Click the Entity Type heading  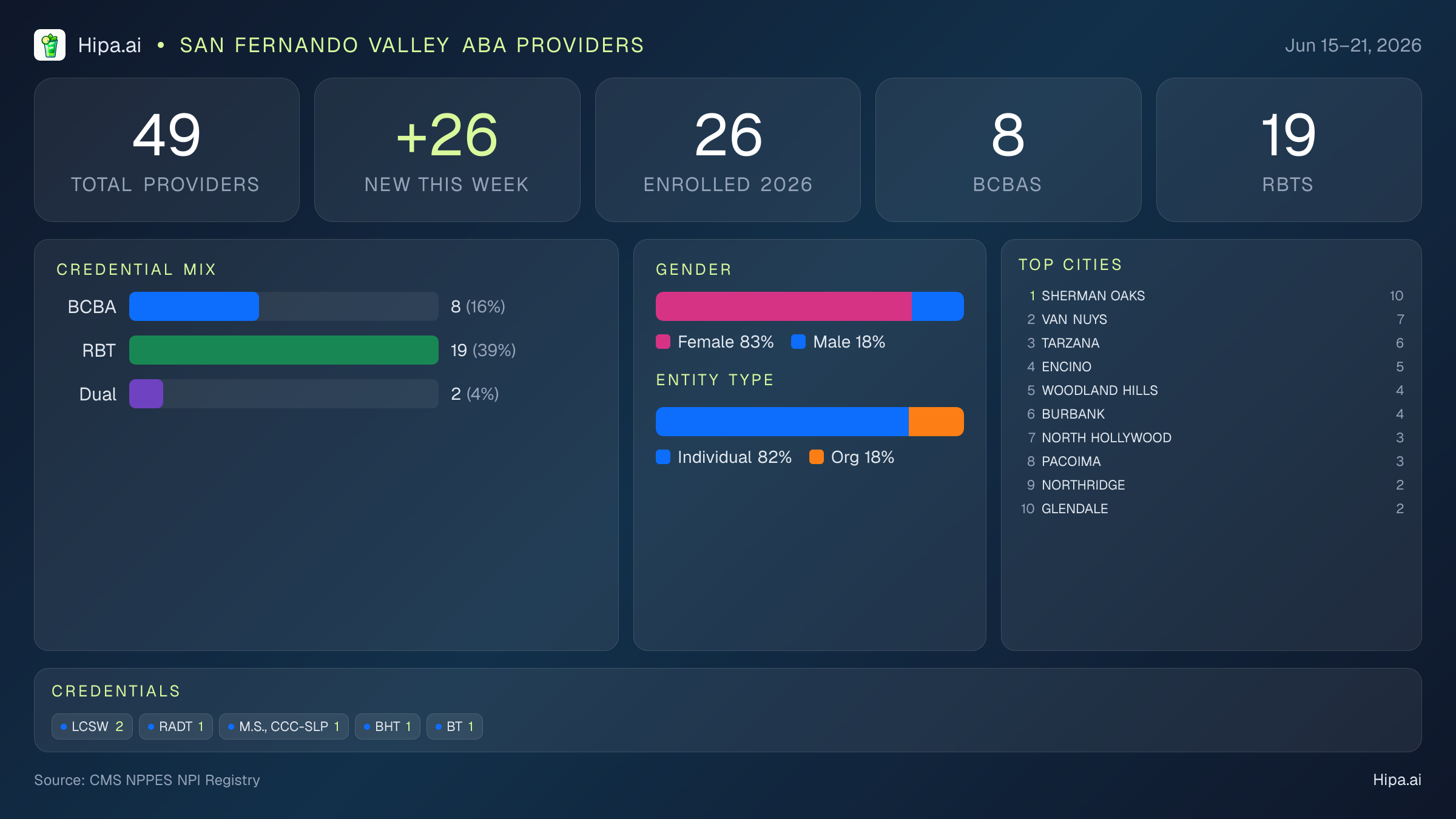[x=715, y=380]
